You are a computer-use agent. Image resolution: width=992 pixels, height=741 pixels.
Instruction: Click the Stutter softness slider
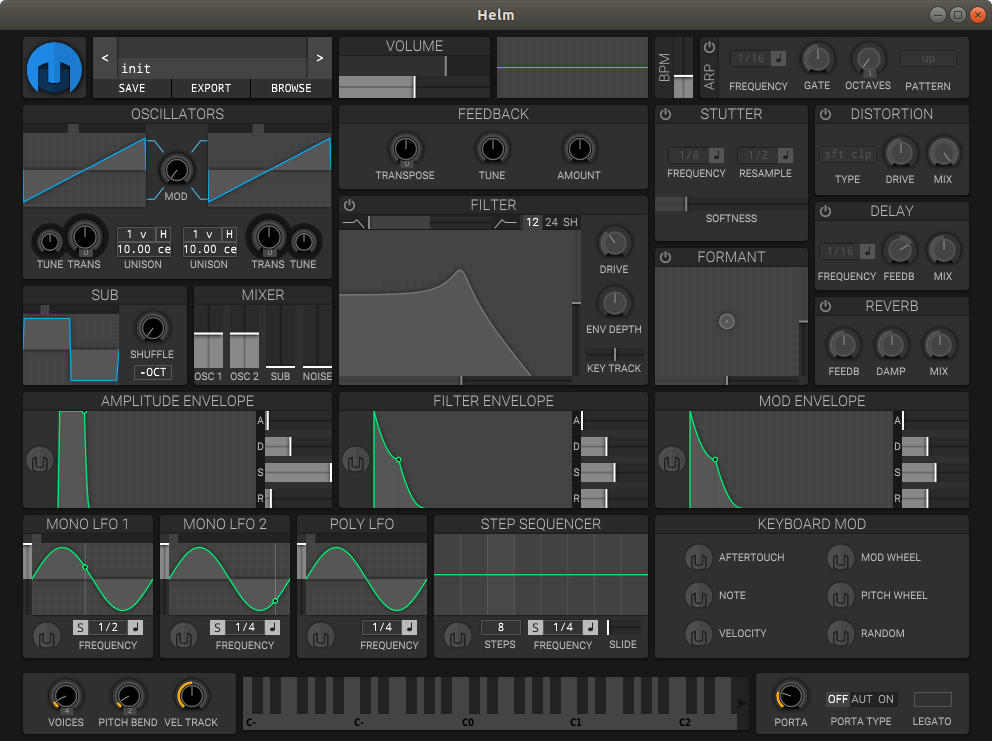click(x=731, y=204)
